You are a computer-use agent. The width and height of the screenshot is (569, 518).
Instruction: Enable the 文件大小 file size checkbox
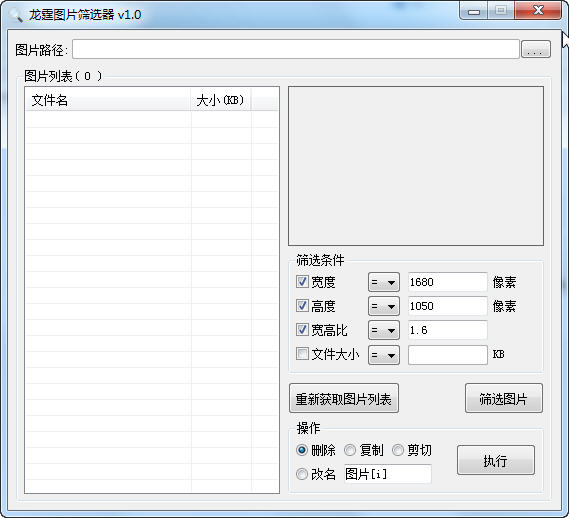click(302, 354)
